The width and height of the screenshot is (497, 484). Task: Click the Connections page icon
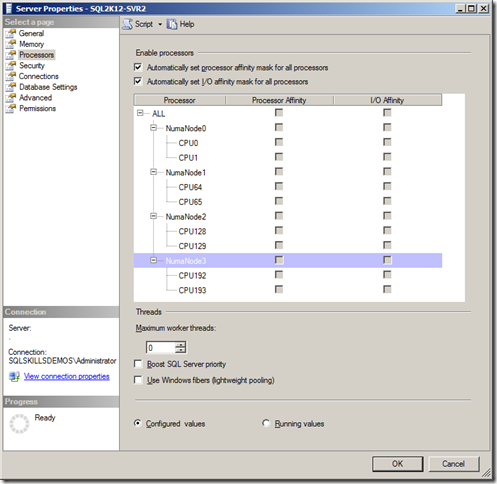[x=11, y=76]
